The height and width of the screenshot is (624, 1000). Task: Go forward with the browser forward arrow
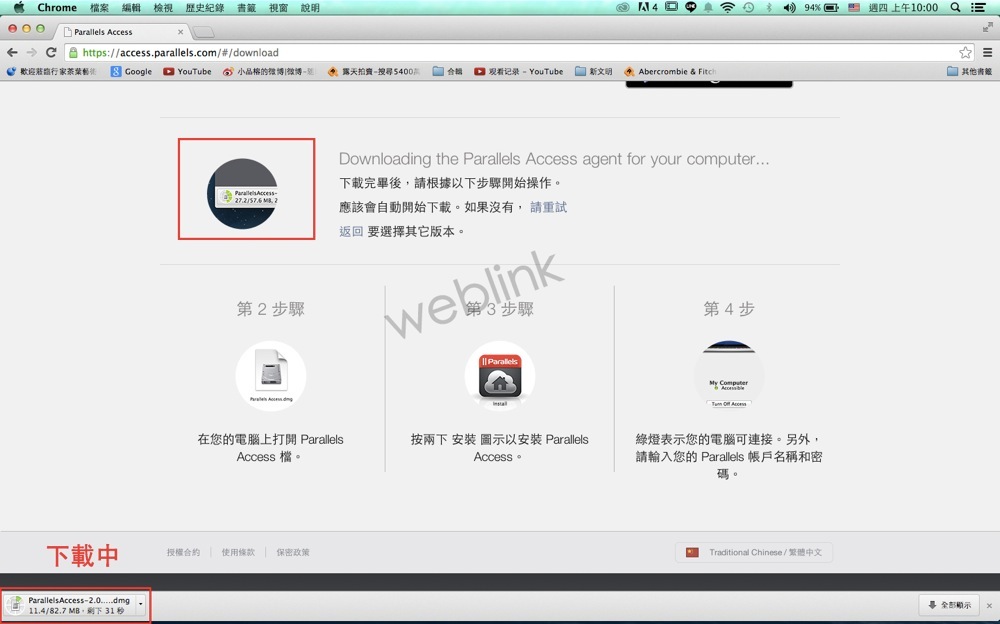[32, 52]
